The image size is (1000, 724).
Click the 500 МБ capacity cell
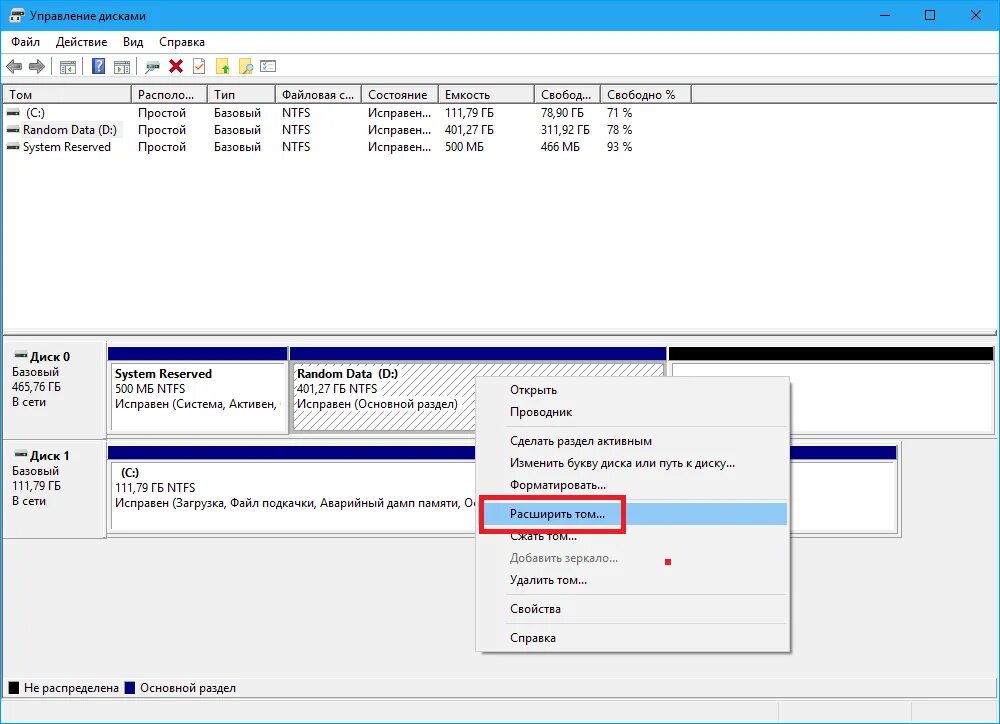[x=464, y=147]
